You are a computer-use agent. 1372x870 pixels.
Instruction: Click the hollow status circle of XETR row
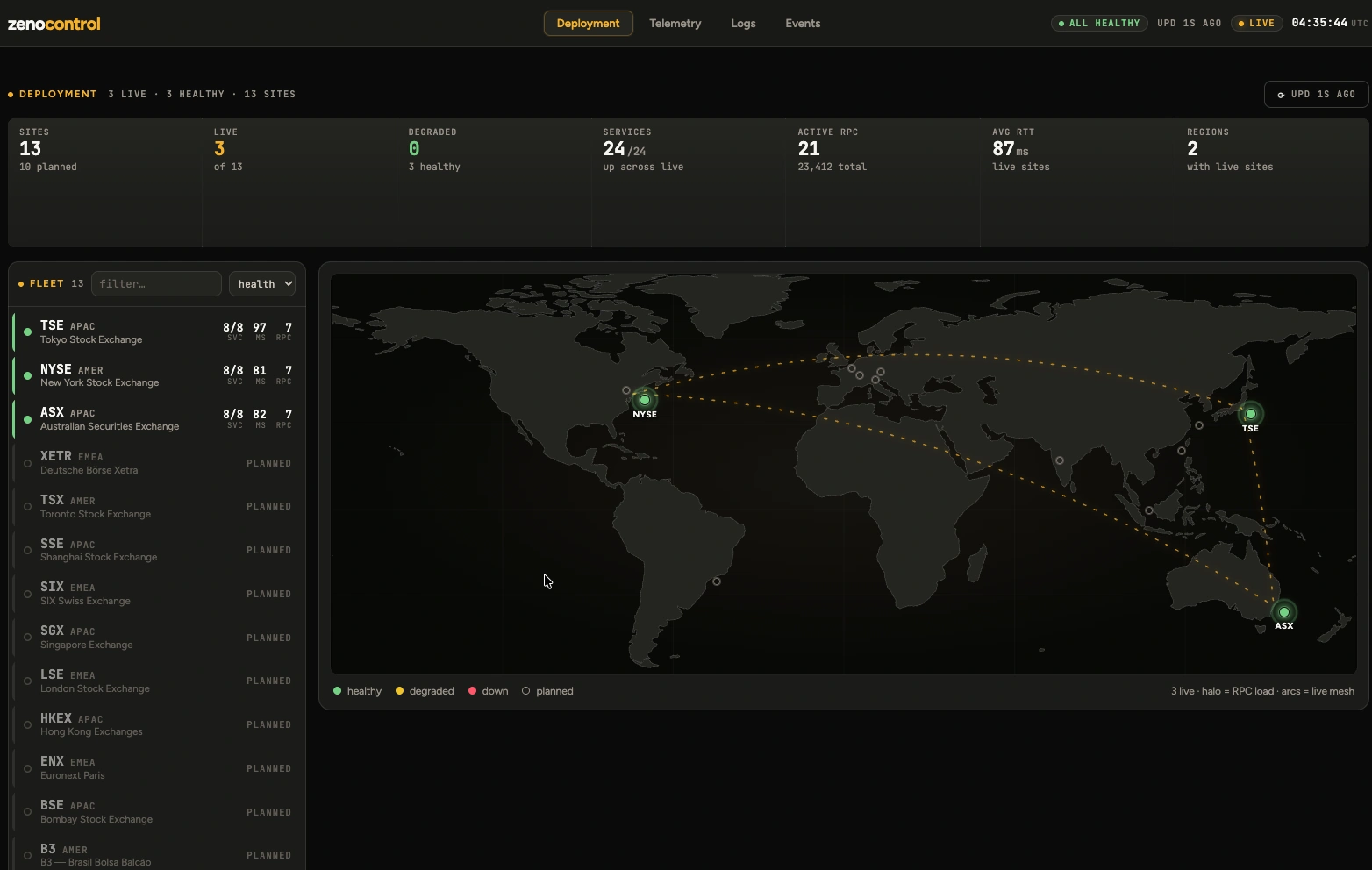tap(27, 463)
